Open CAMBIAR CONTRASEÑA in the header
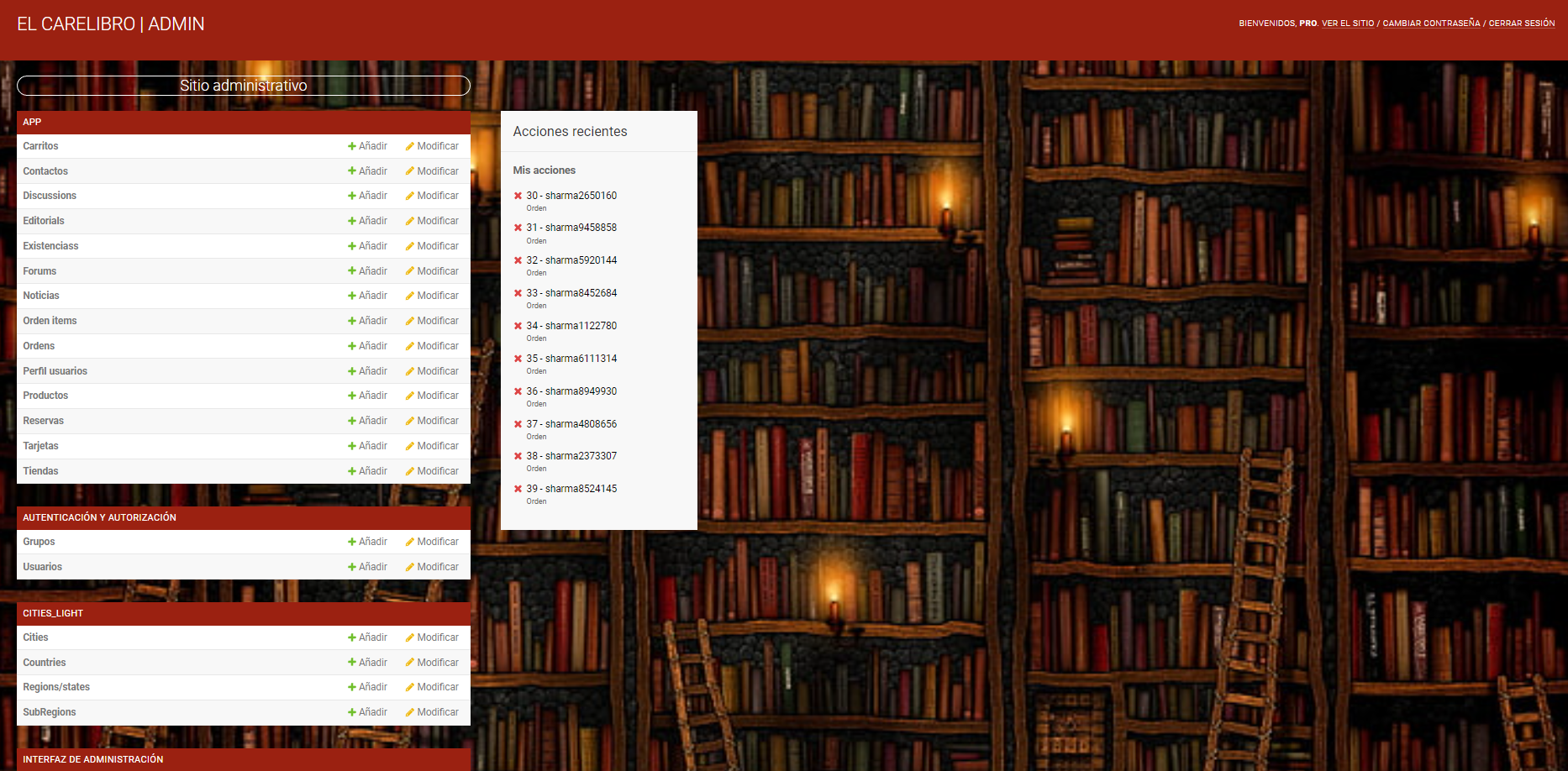 point(1432,23)
